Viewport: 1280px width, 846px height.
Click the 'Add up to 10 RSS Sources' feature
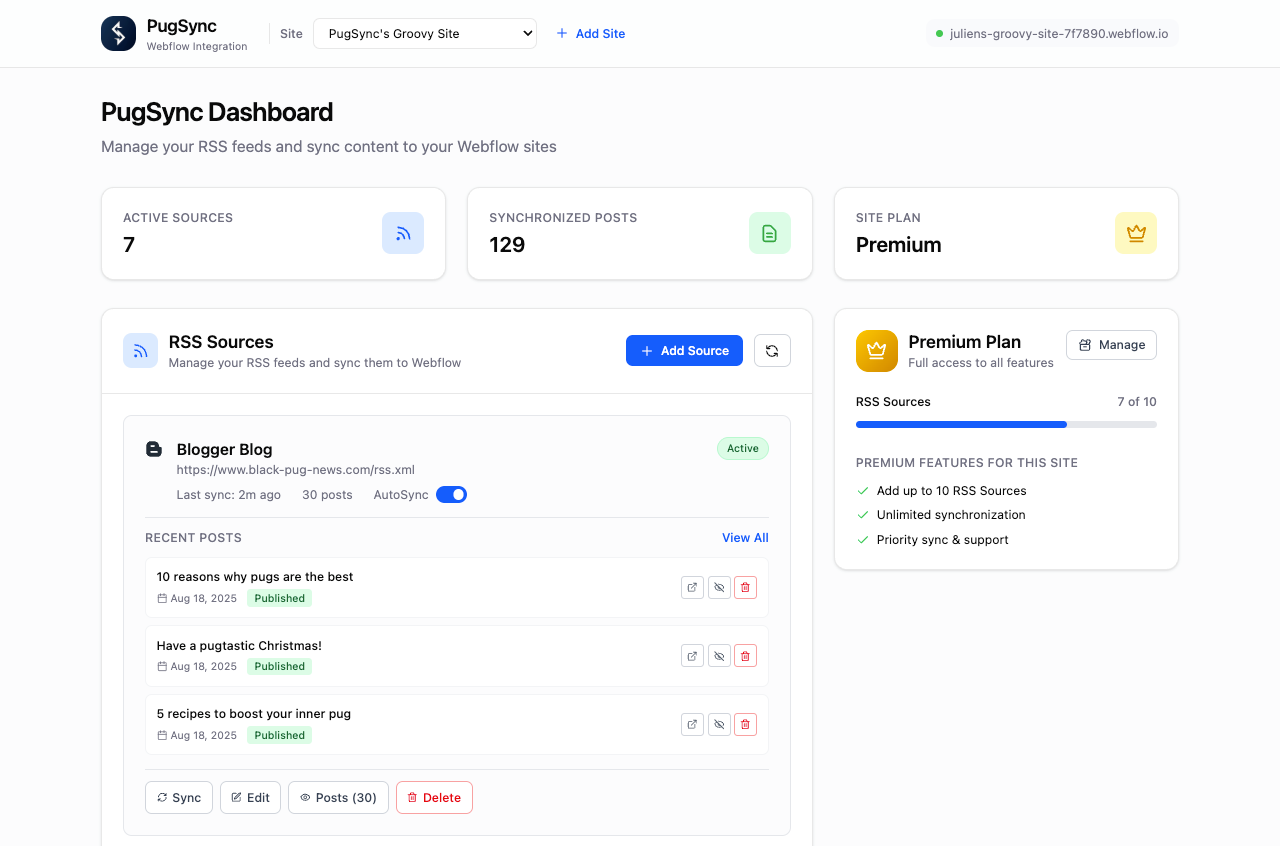(x=951, y=490)
